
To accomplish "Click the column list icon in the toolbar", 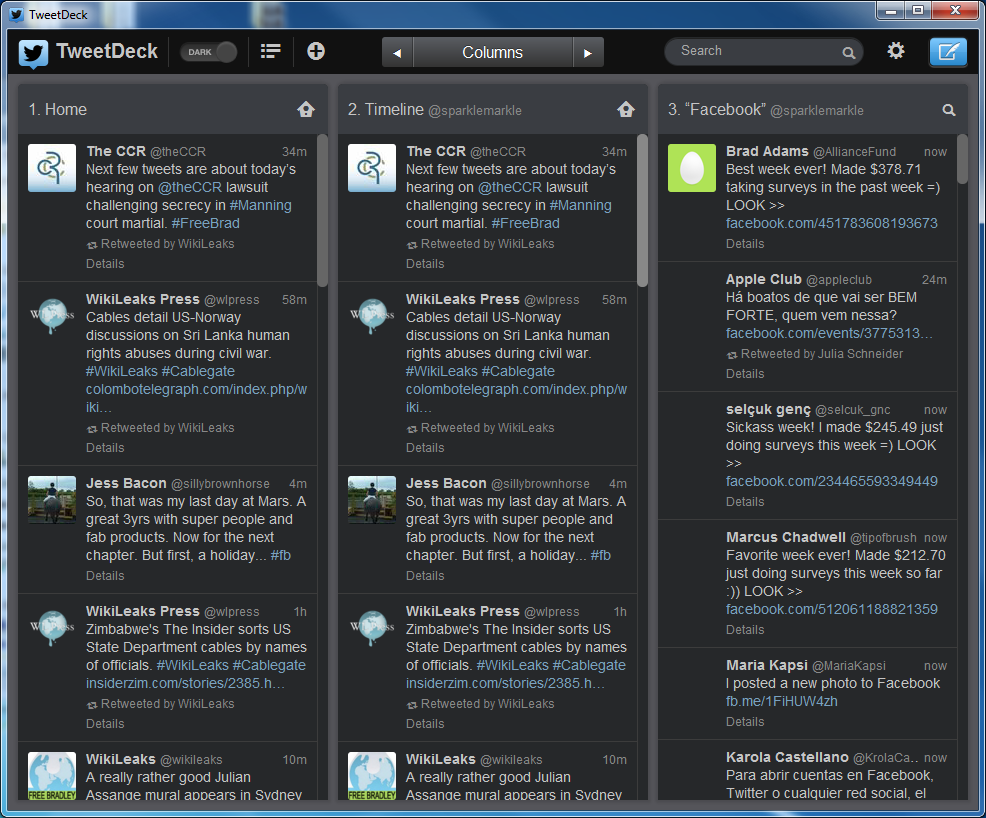I will point(270,50).
